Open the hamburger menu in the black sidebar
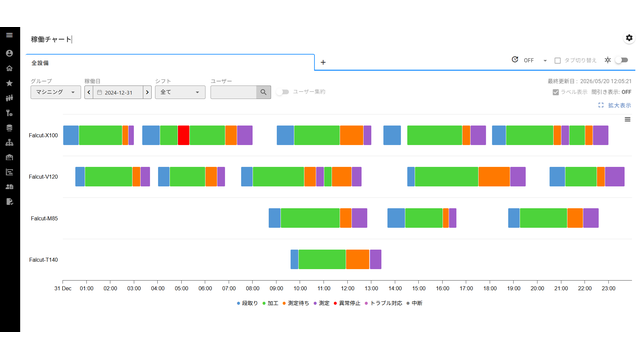 click(x=9, y=35)
